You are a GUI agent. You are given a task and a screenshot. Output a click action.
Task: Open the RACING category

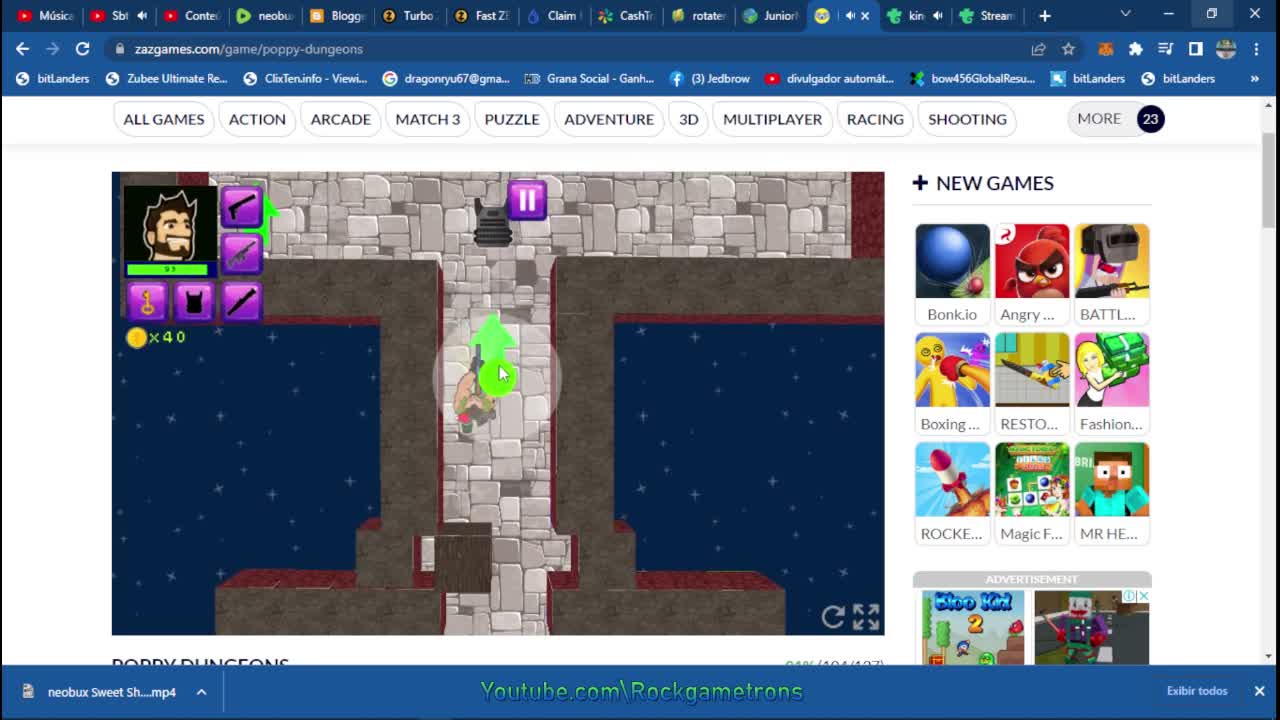875,119
